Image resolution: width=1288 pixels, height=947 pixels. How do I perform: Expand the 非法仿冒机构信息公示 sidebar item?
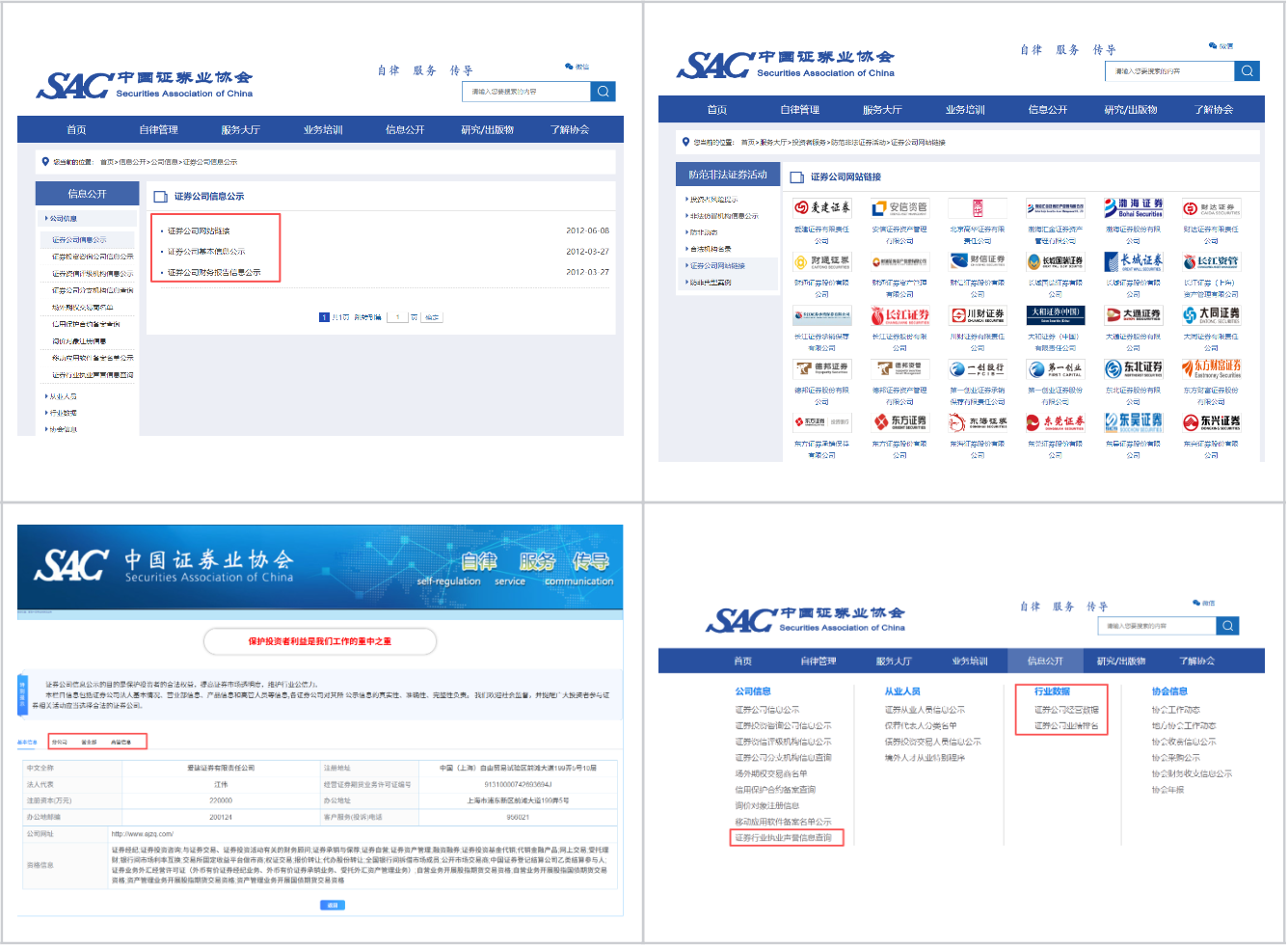coord(723,216)
